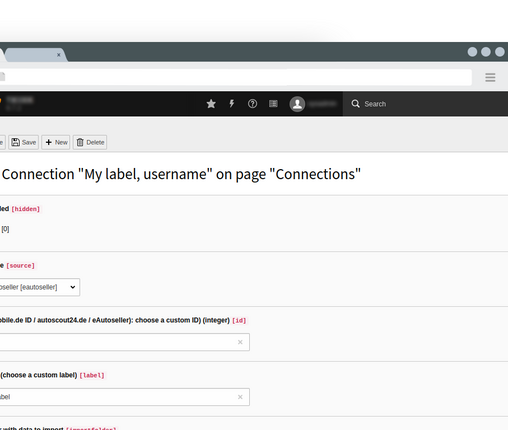
Task: Click the Connection page heading text
Action: tap(181, 174)
